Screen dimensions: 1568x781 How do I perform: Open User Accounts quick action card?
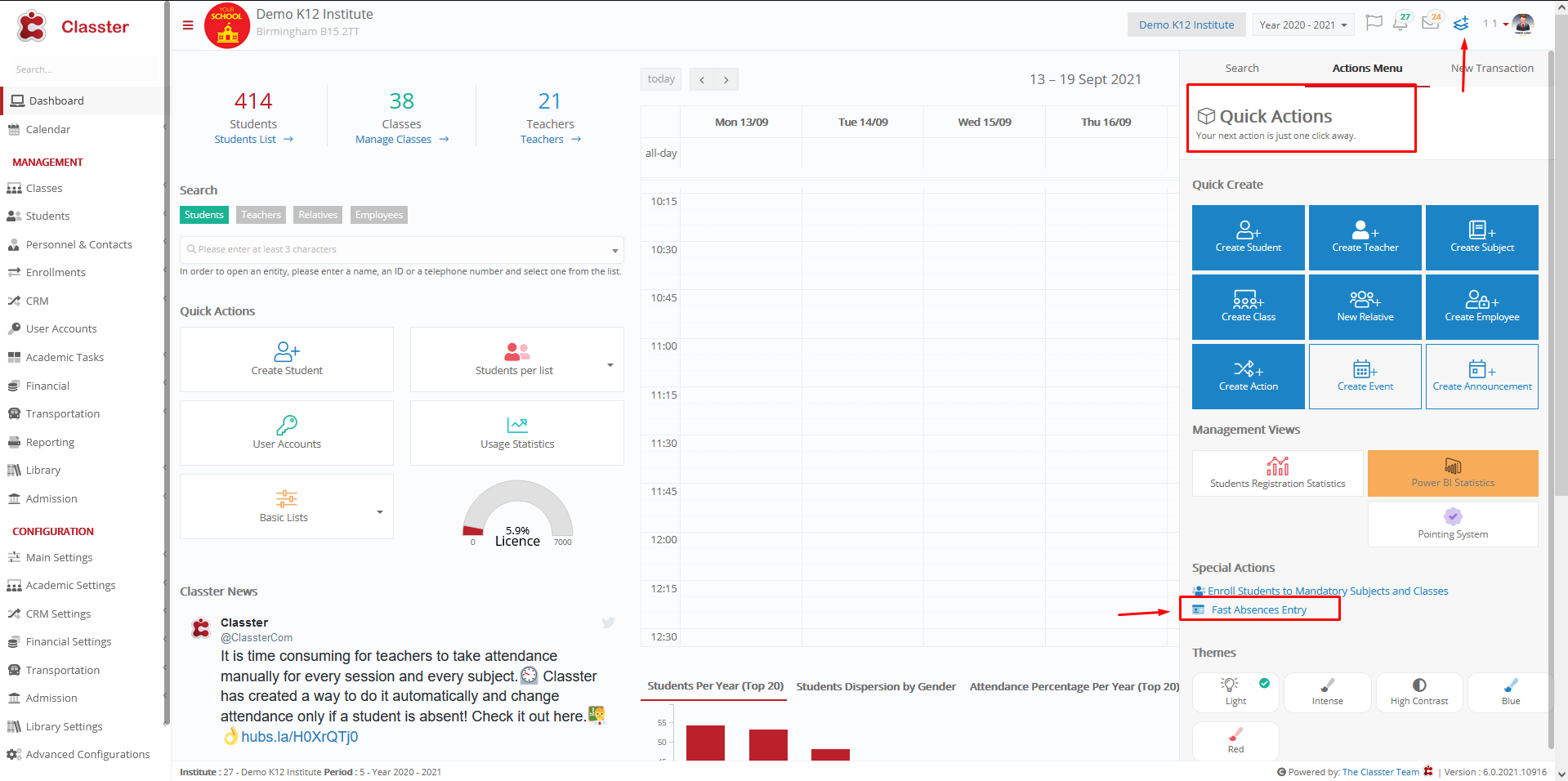pos(287,433)
